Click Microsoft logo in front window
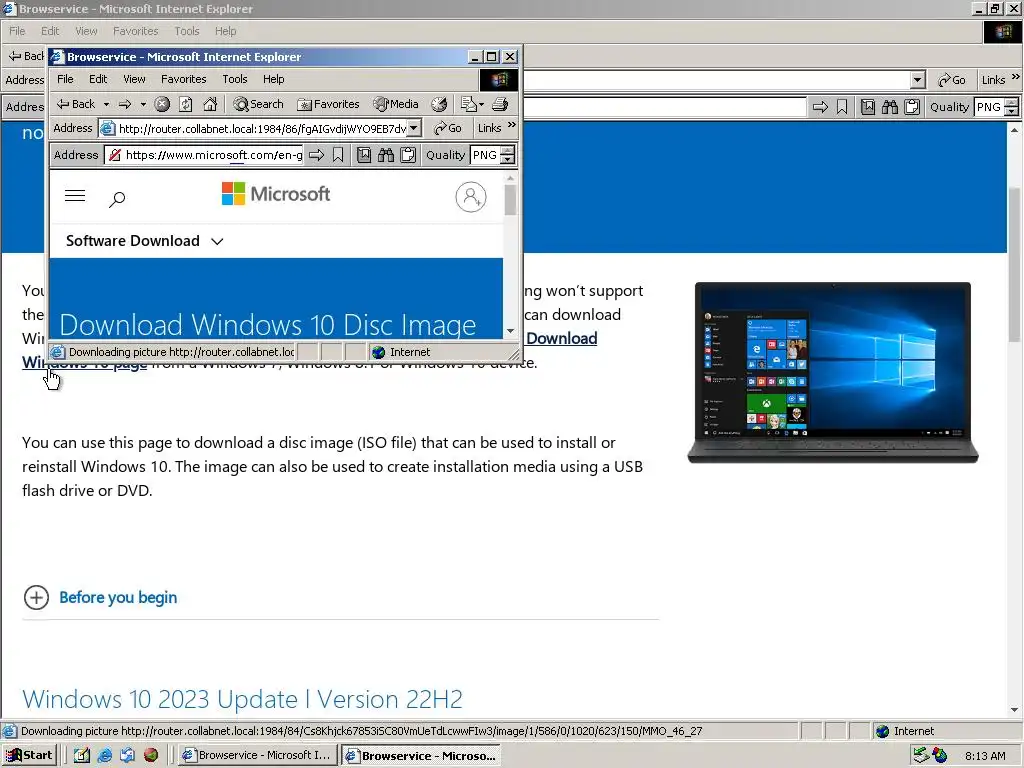The width and height of the screenshot is (1024, 768). [276, 194]
